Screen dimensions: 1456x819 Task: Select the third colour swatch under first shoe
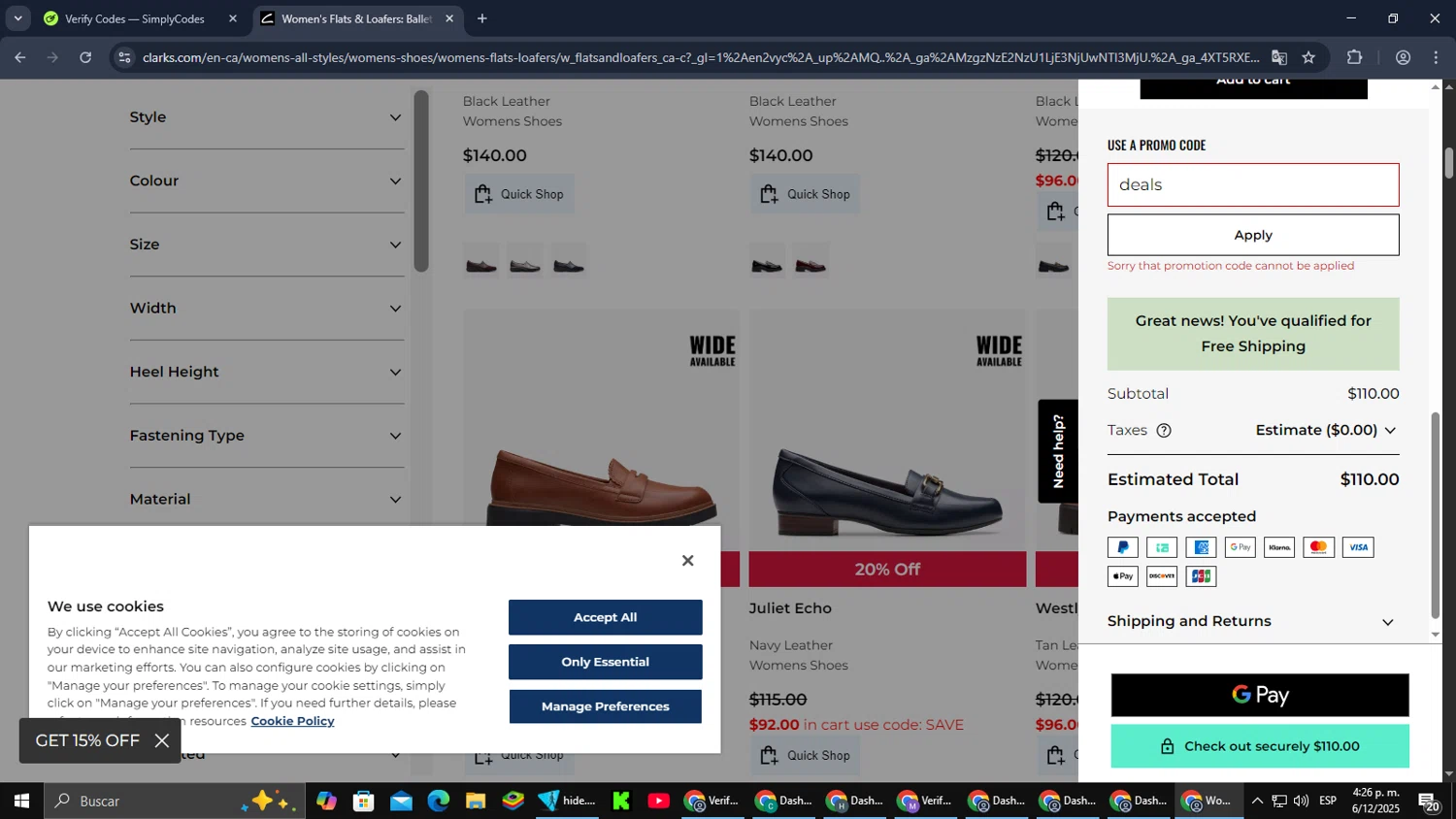pyautogui.click(x=569, y=262)
